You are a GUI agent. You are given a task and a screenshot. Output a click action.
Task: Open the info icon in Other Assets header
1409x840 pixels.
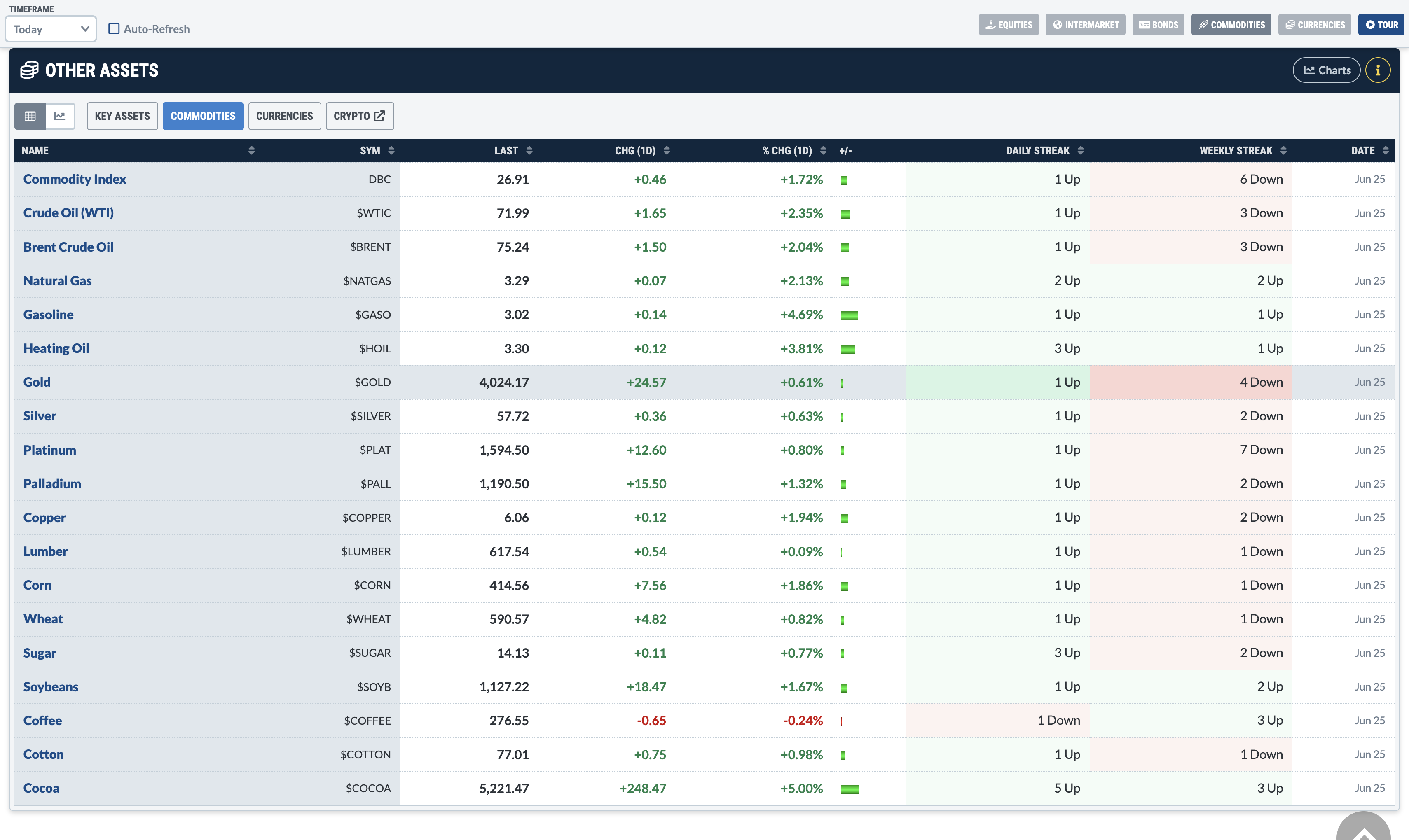pyautogui.click(x=1377, y=70)
